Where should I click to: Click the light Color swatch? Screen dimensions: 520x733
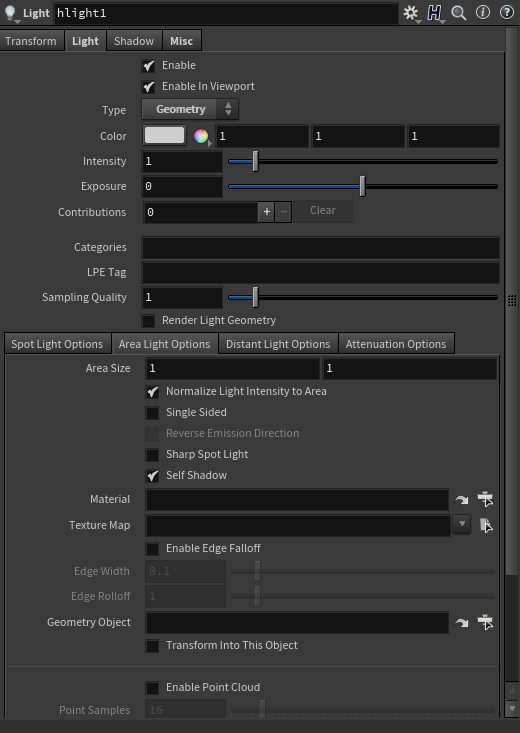click(x=164, y=136)
